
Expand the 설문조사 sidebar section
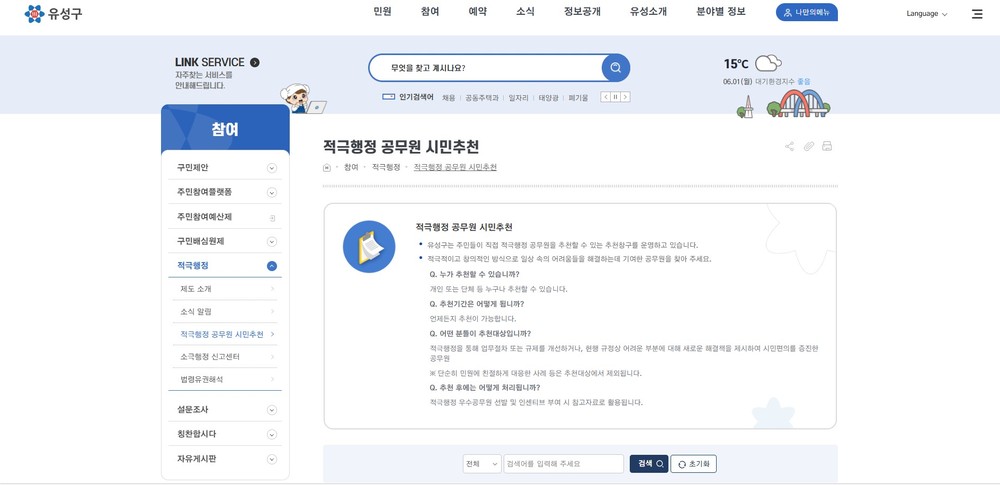tap(272, 410)
